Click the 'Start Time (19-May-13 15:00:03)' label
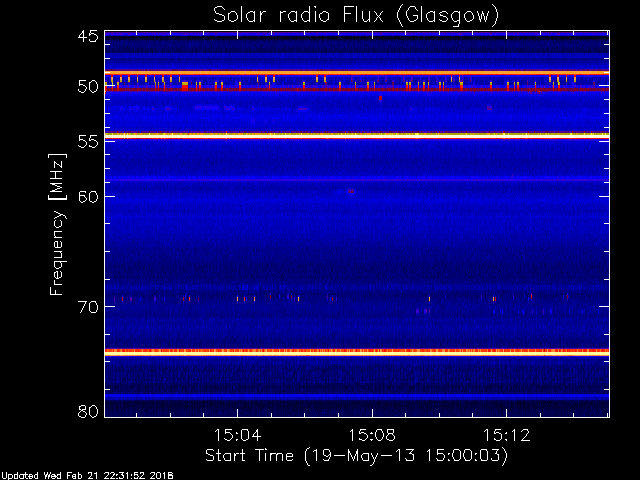Viewport: 640px width, 480px height. tap(356, 456)
